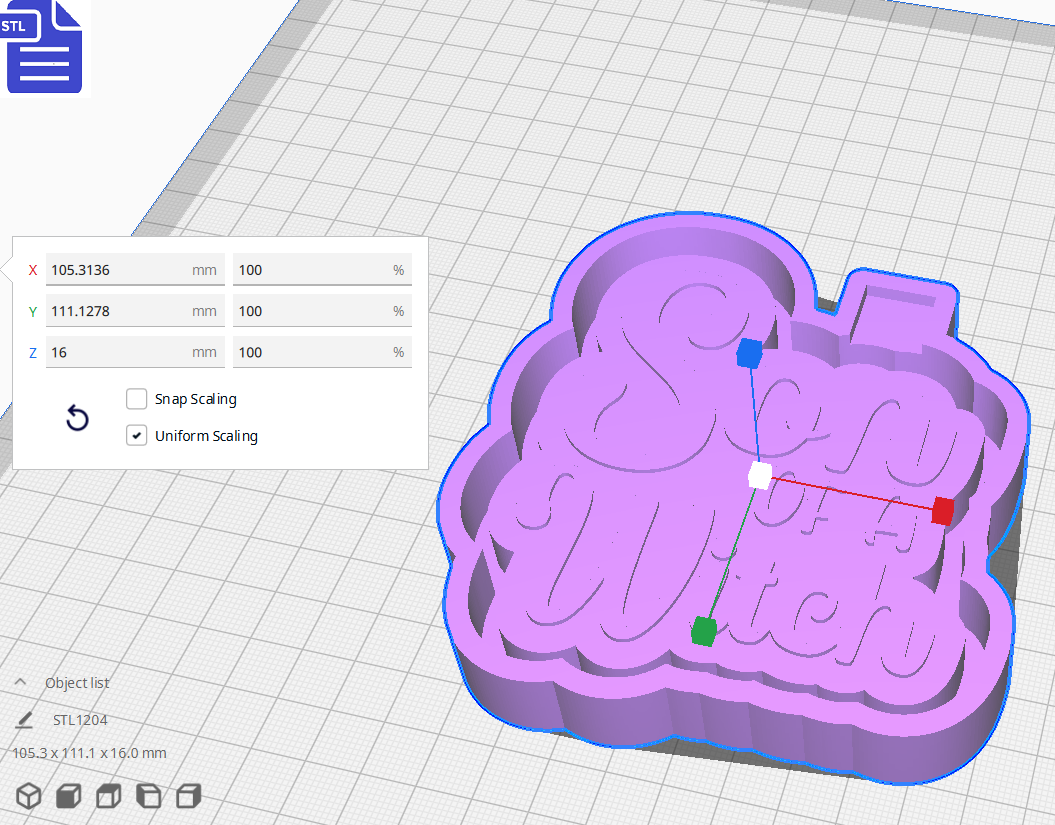This screenshot has width=1055, height=825.
Task: Click the X percentage field showing 100
Action: 322,269
